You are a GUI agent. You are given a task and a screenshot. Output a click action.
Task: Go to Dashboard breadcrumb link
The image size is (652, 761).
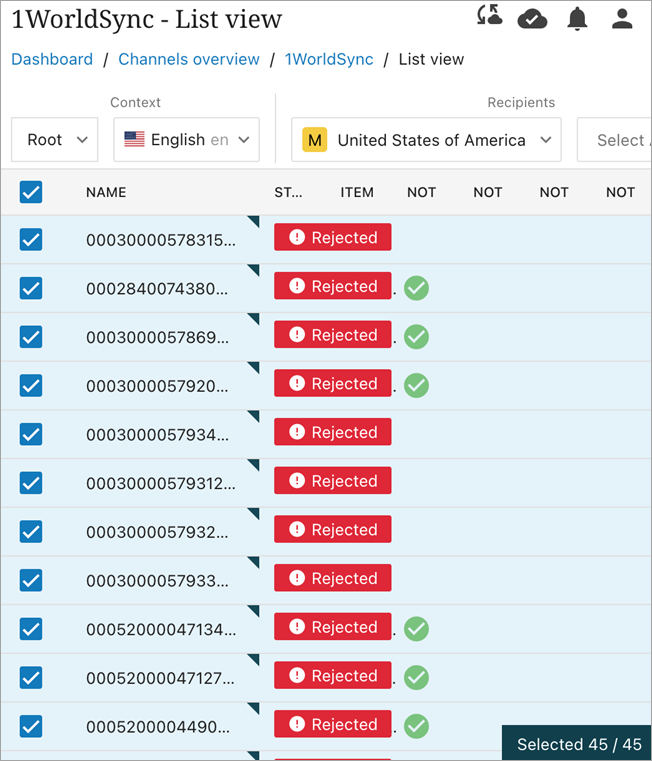[x=52, y=59]
